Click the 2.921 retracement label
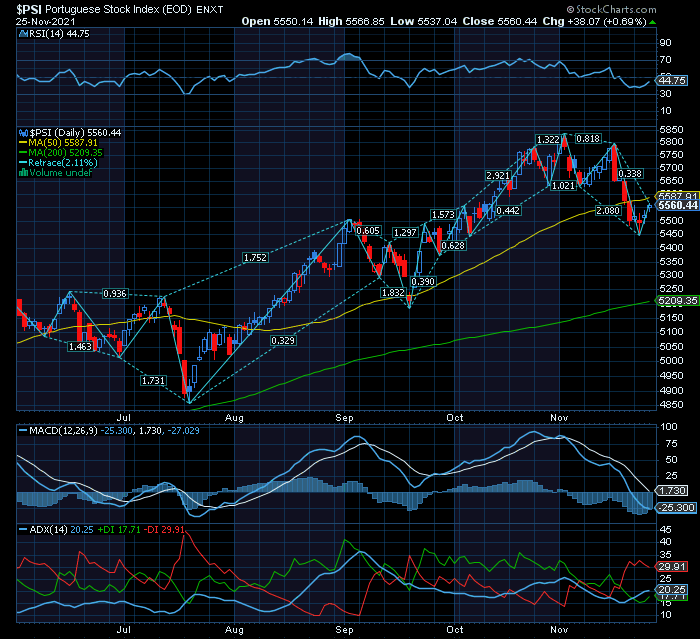Image resolution: width=700 pixels, height=639 pixels. click(498, 176)
